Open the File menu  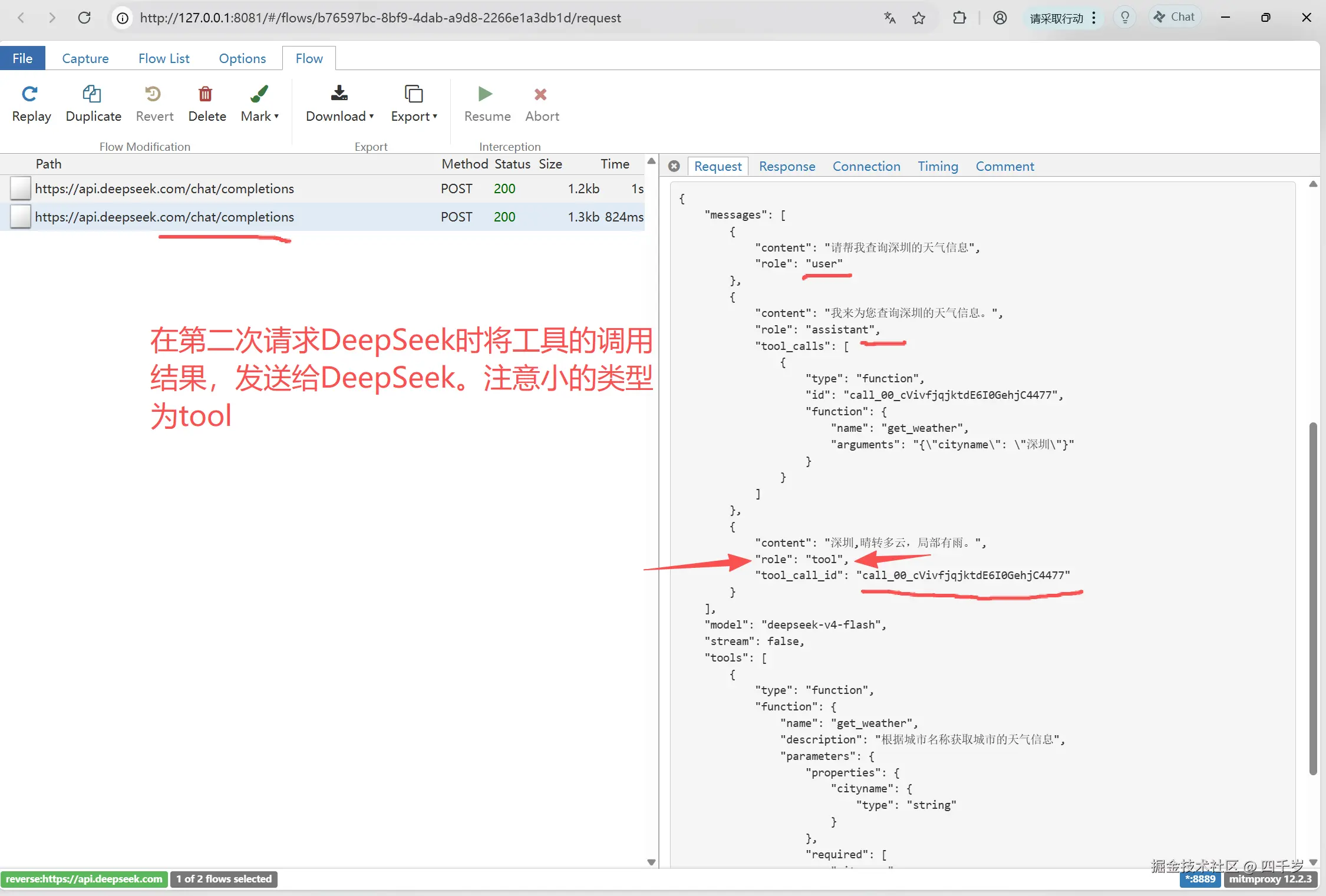[22, 58]
